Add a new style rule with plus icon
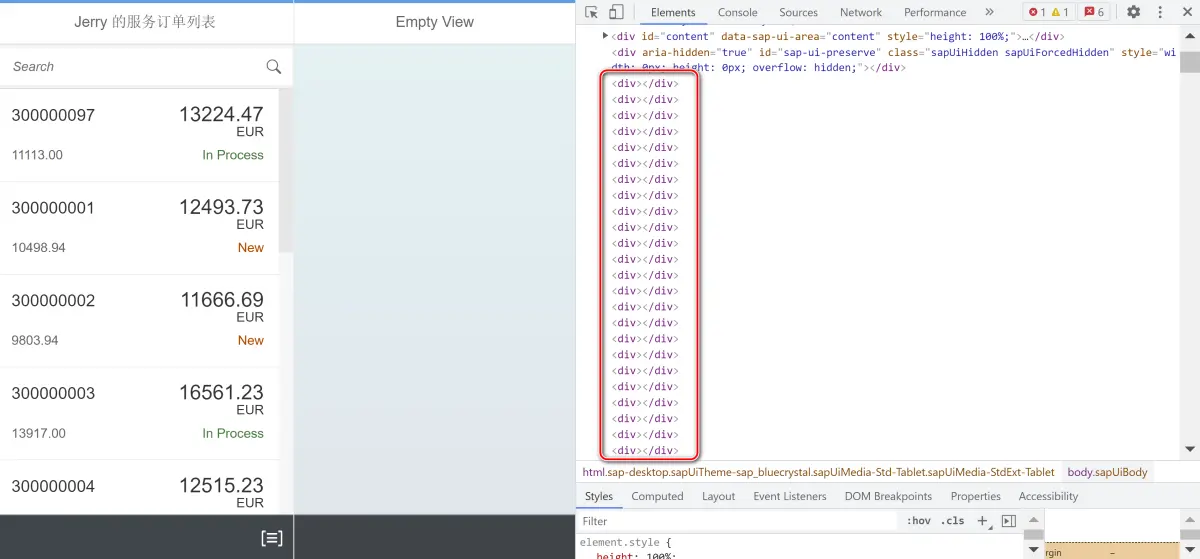Viewport: 1200px width, 559px height. click(x=982, y=521)
